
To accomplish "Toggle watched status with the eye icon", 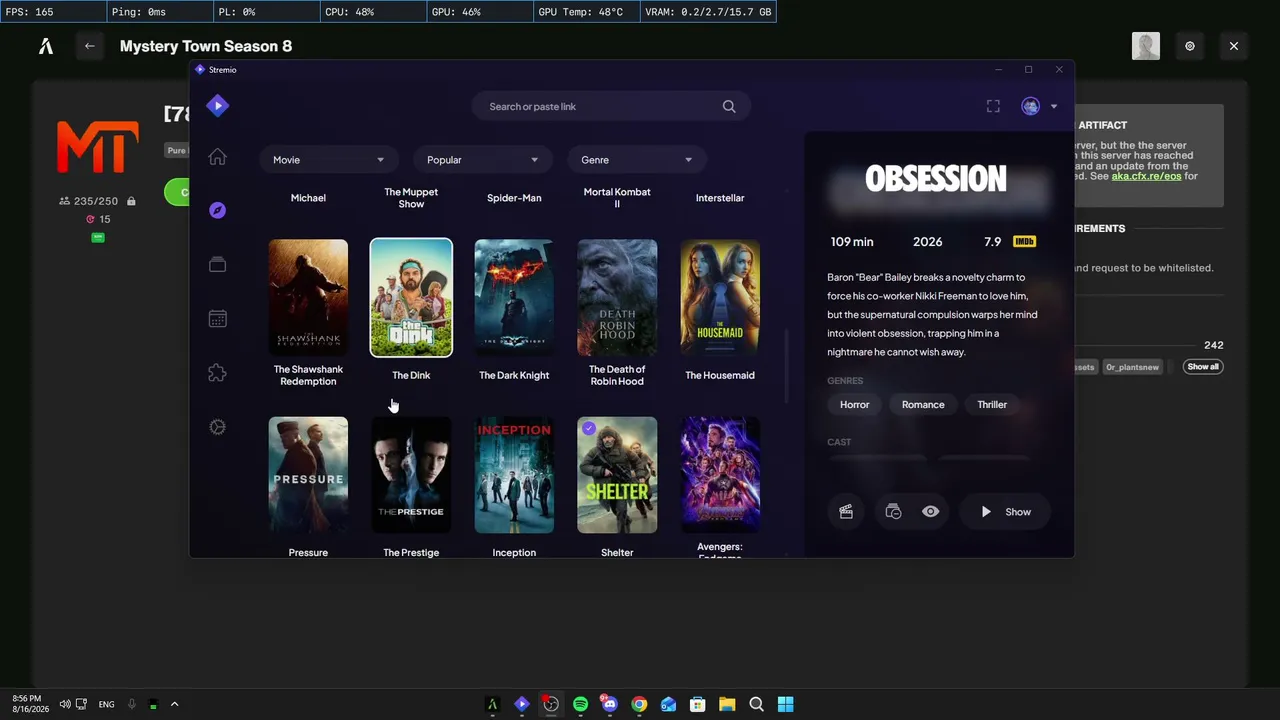I will click(931, 512).
